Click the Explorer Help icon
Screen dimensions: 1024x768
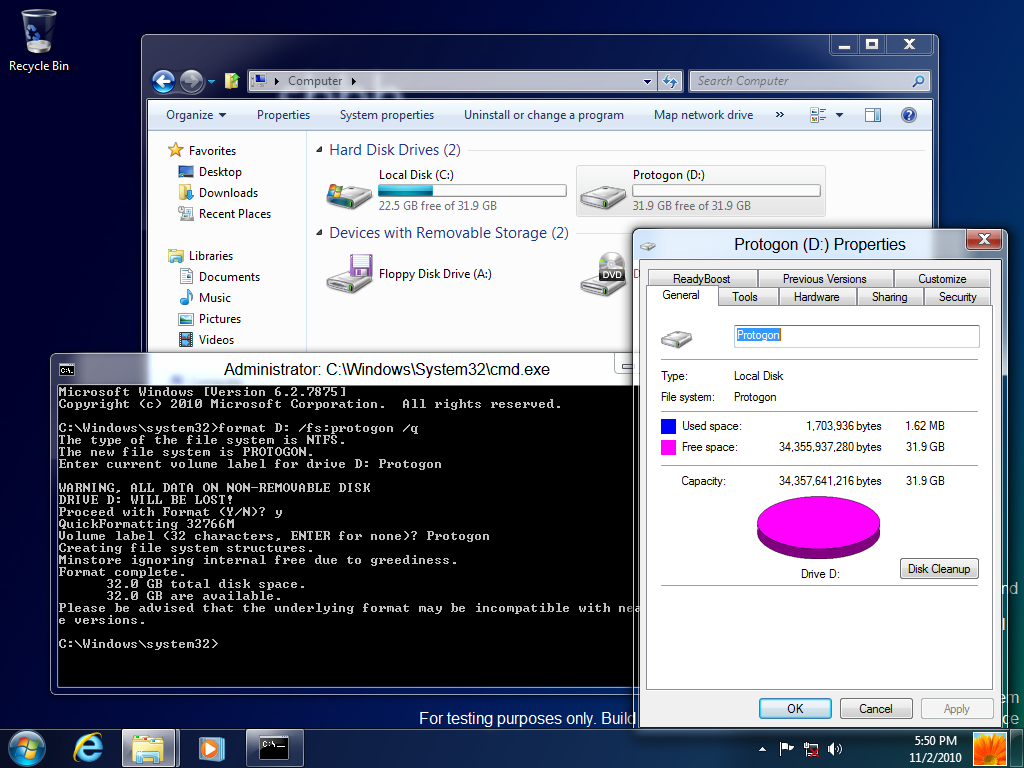pyautogui.click(x=908, y=115)
